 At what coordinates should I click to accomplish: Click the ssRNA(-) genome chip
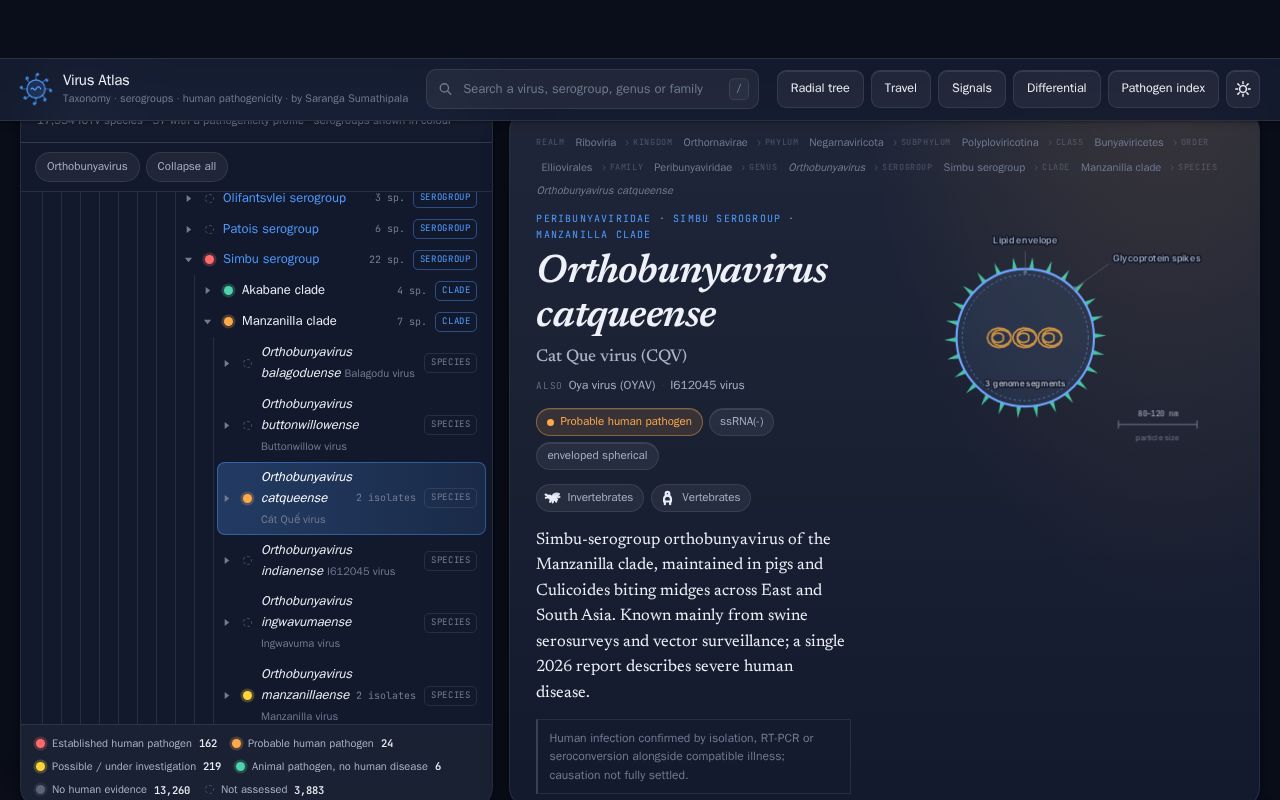pyautogui.click(x=741, y=422)
